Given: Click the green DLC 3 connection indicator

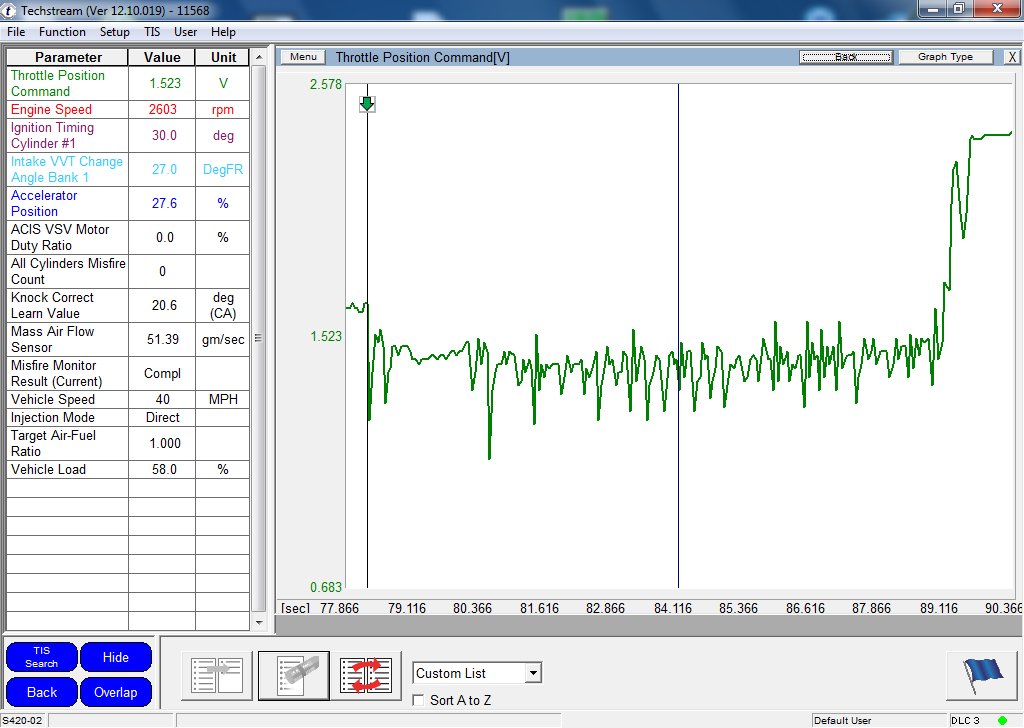Looking at the screenshot, I should click(x=1002, y=720).
